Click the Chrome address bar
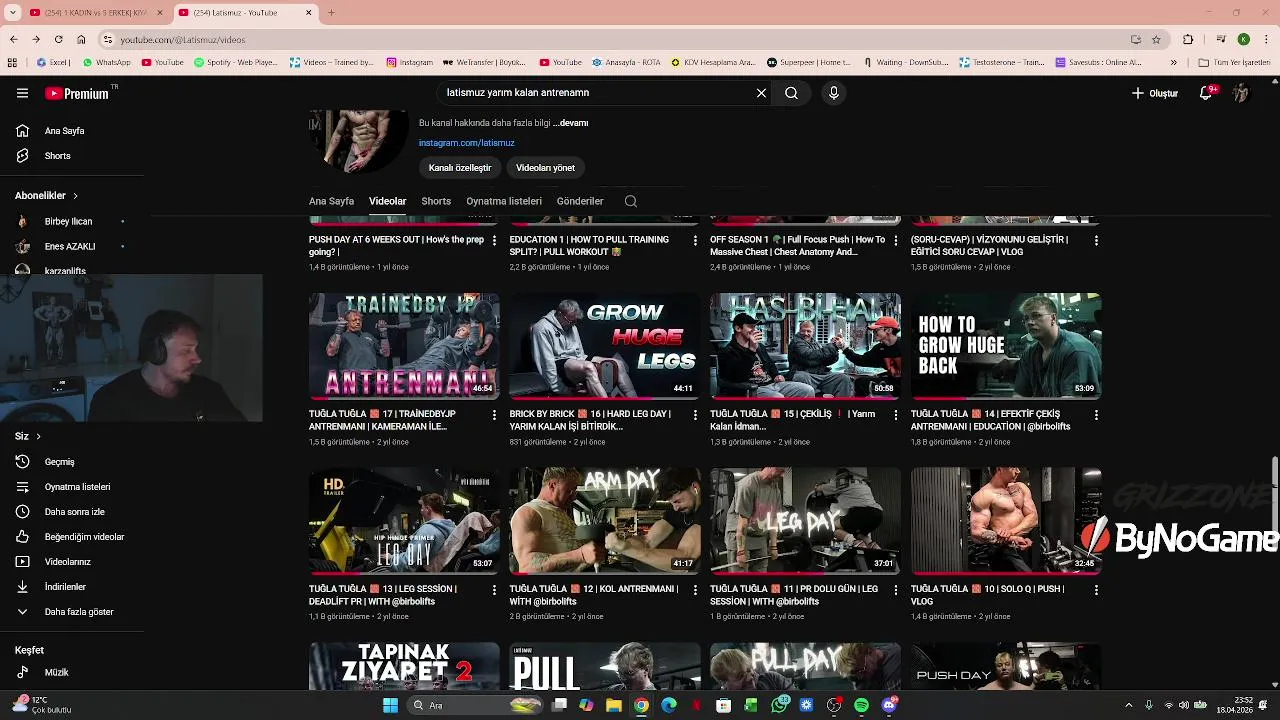1280x720 pixels. (x=620, y=39)
